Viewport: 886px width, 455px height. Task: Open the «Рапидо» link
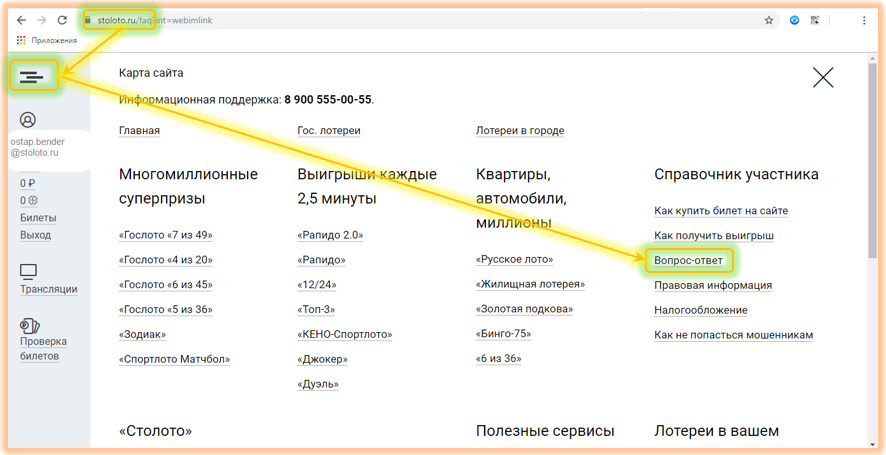pyautogui.click(x=322, y=260)
